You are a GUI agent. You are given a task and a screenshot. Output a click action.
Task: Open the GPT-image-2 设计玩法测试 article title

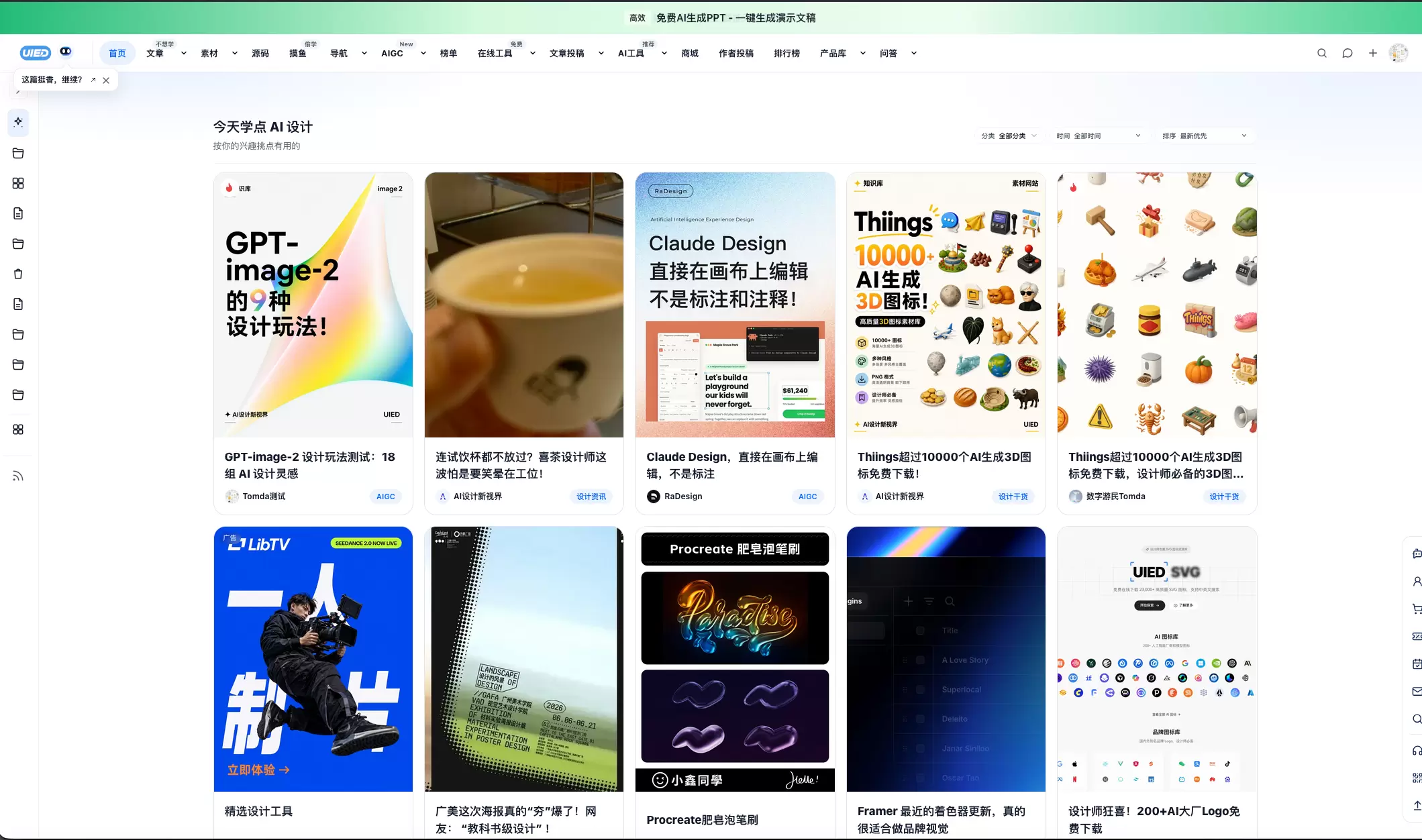pos(310,465)
